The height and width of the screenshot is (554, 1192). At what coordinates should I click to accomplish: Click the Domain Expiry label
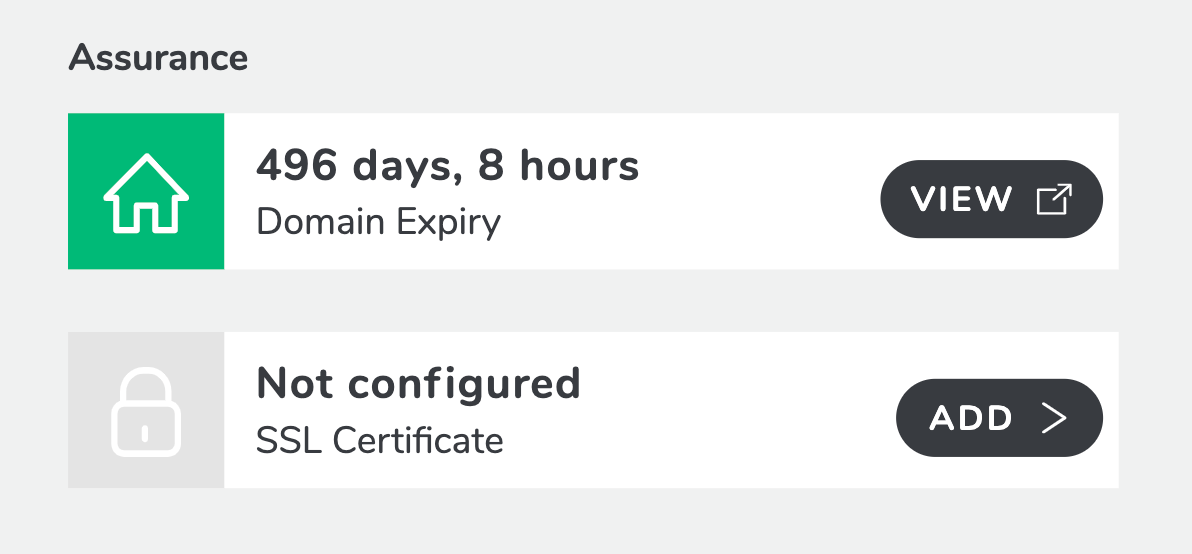pyautogui.click(x=379, y=223)
